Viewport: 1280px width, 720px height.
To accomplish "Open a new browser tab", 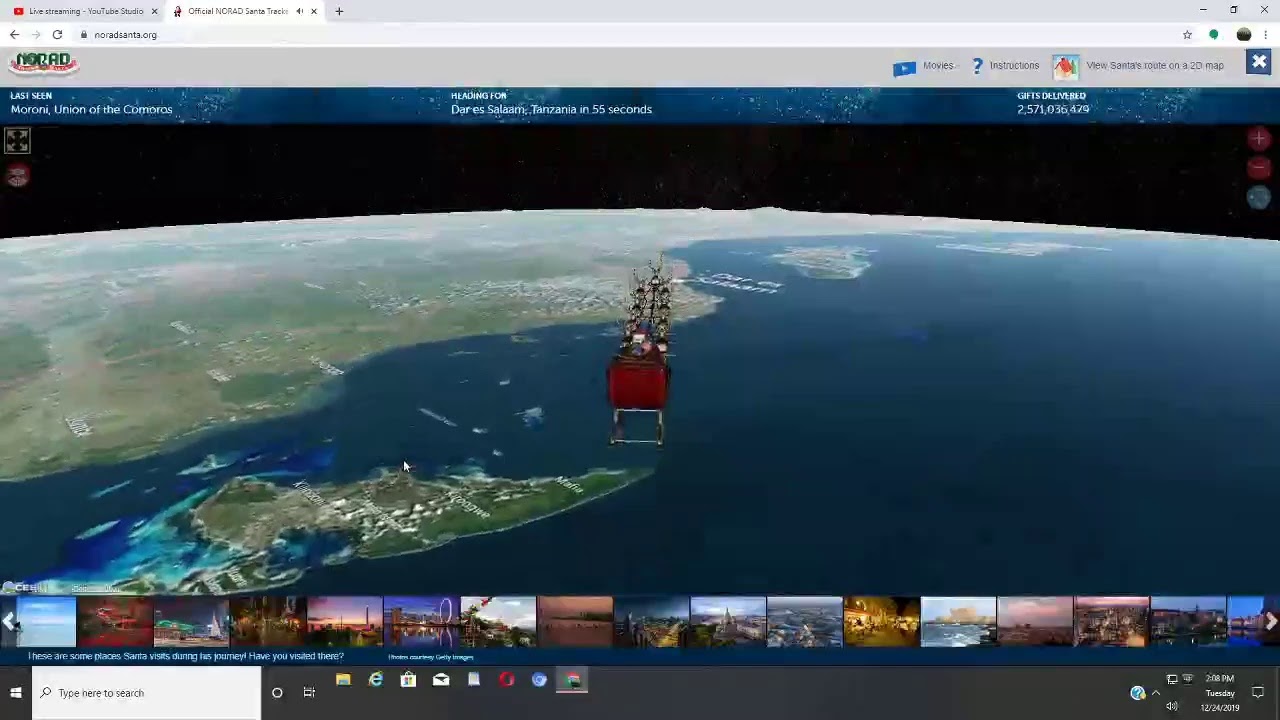I will click(x=339, y=11).
